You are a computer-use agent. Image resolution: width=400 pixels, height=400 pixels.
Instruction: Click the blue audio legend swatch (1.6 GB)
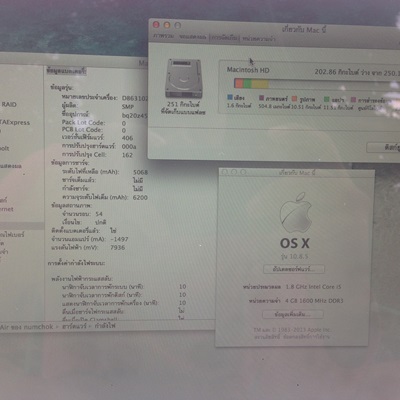(x=230, y=97)
